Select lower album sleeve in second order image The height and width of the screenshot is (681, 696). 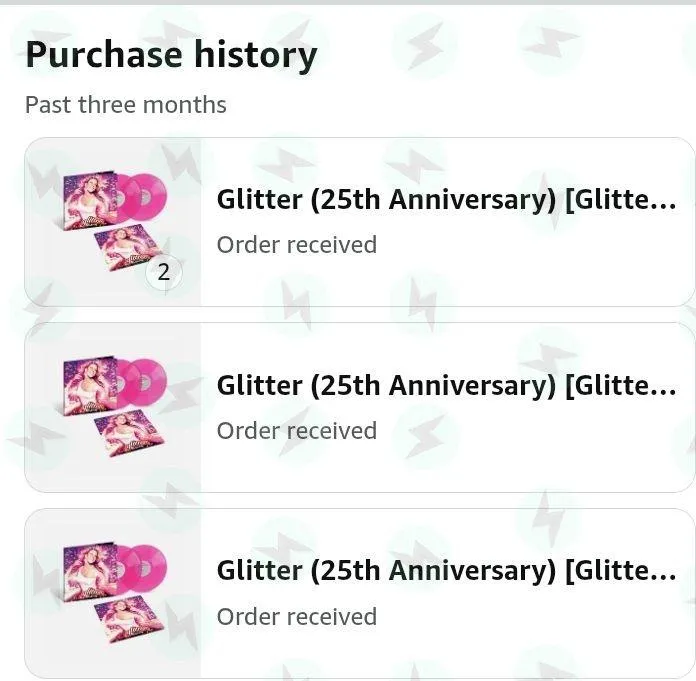tap(129, 433)
